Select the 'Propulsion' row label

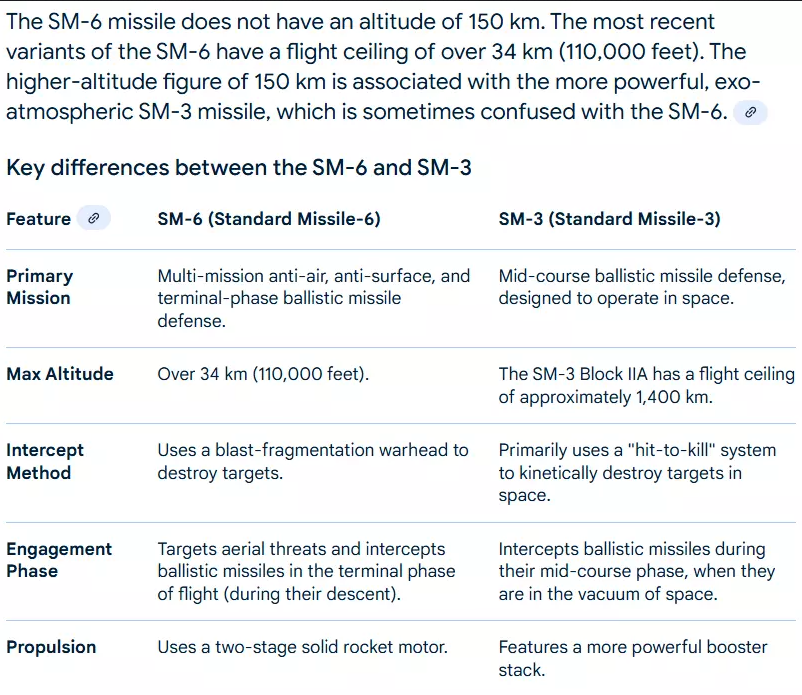(x=51, y=647)
